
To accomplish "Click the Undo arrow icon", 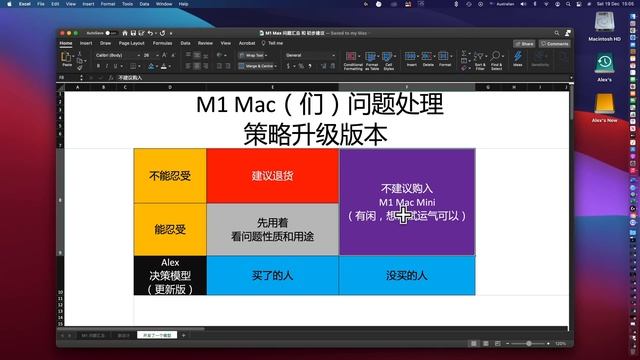I will (x=150, y=33).
